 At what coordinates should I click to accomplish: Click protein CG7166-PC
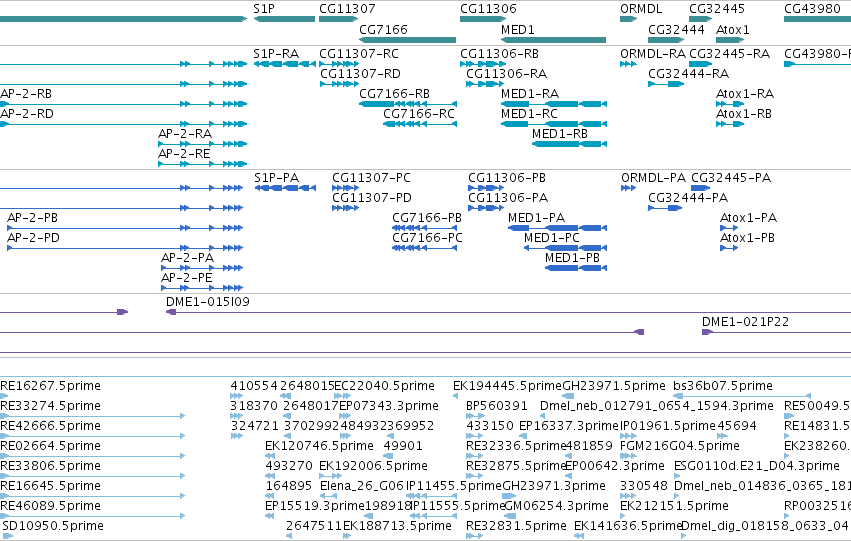(427, 238)
